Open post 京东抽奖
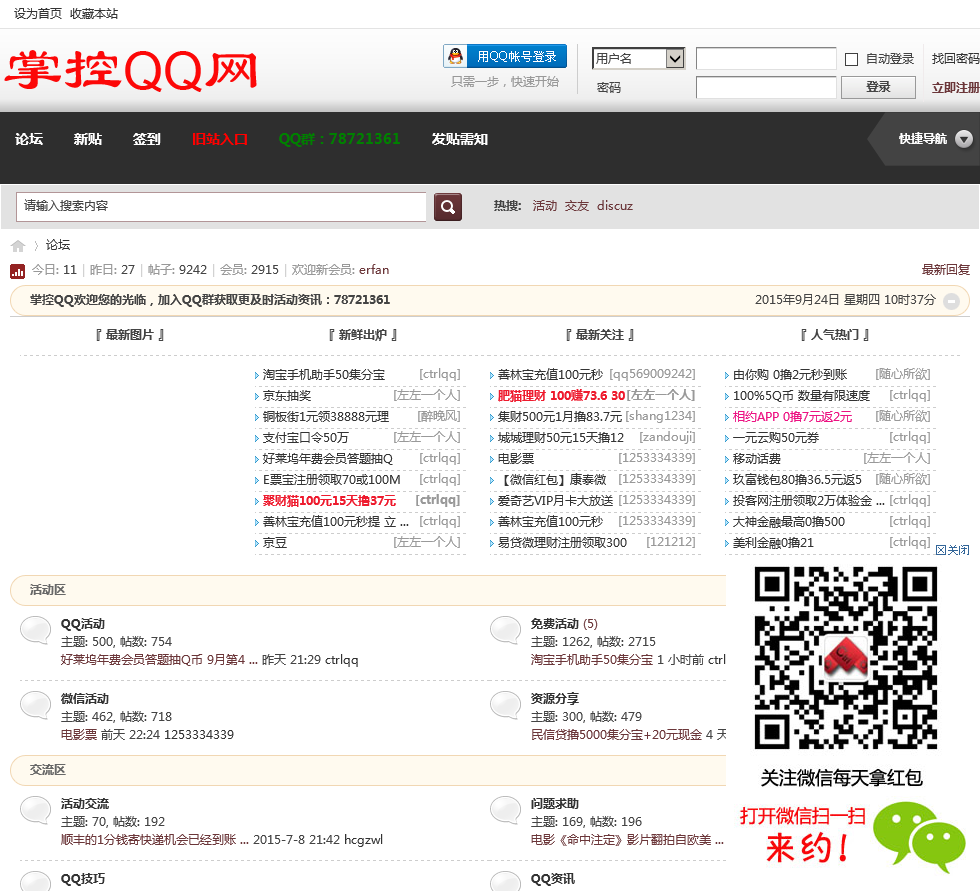The width and height of the screenshot is (980, 891). (x=287, y=396)
